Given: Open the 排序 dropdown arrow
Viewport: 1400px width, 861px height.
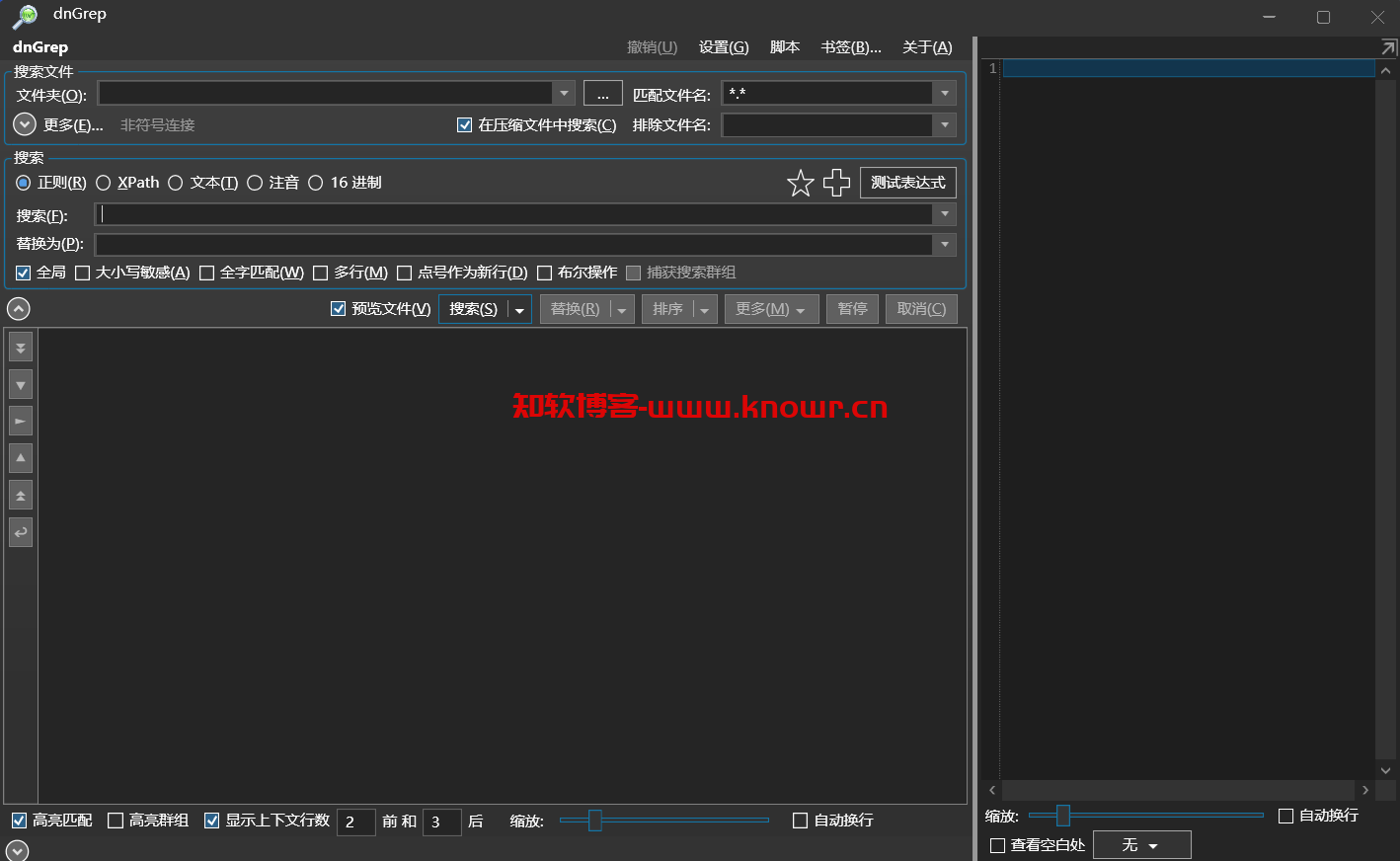Looking at the screenshot, I should tap(705, 310).
